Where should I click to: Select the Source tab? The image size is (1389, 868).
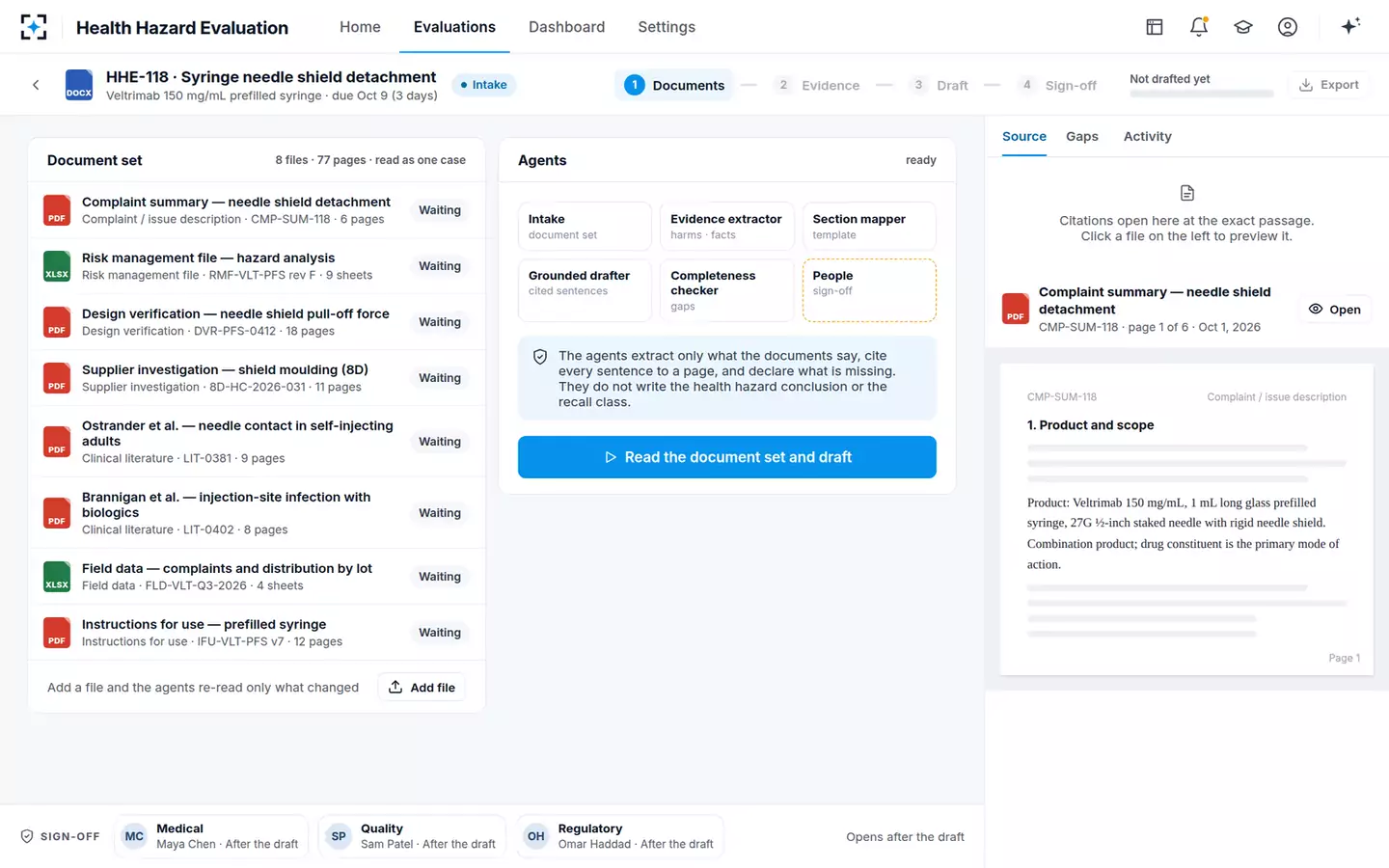coord(1024,137)
